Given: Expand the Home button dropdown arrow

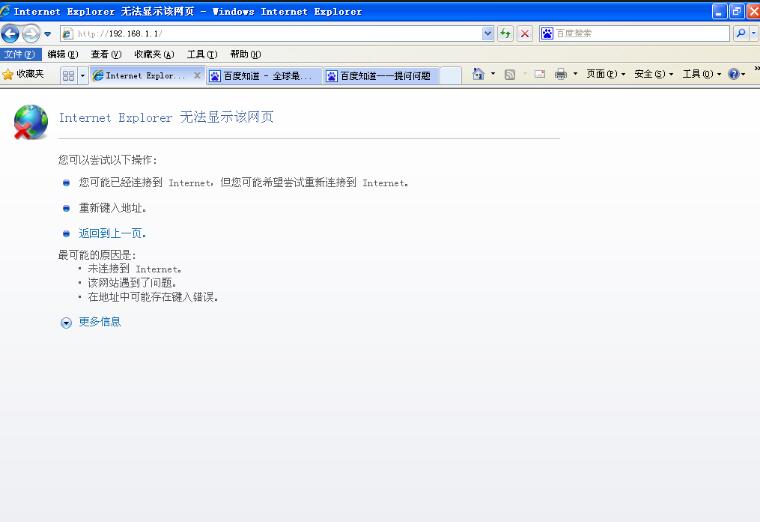Looking at the screenshot, I should (x=493, y=74).
